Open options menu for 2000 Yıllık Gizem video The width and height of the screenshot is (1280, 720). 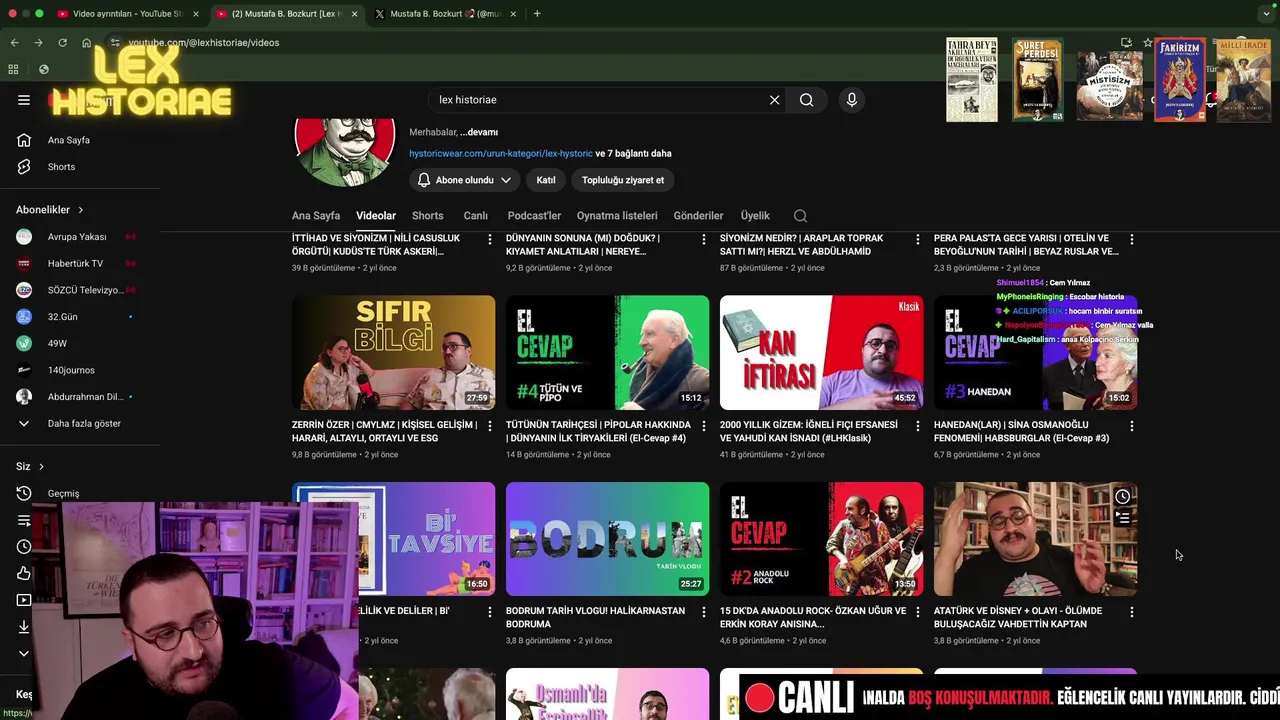[917, 426]
